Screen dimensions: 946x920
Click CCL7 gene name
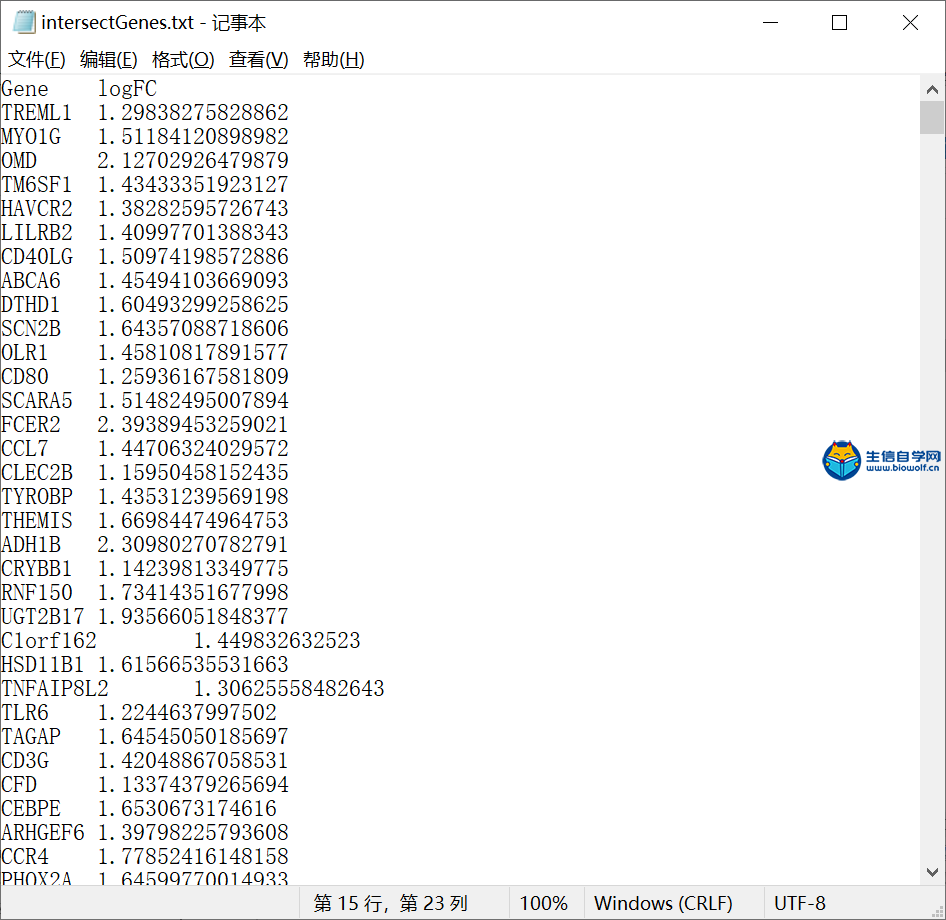[25, 449]
